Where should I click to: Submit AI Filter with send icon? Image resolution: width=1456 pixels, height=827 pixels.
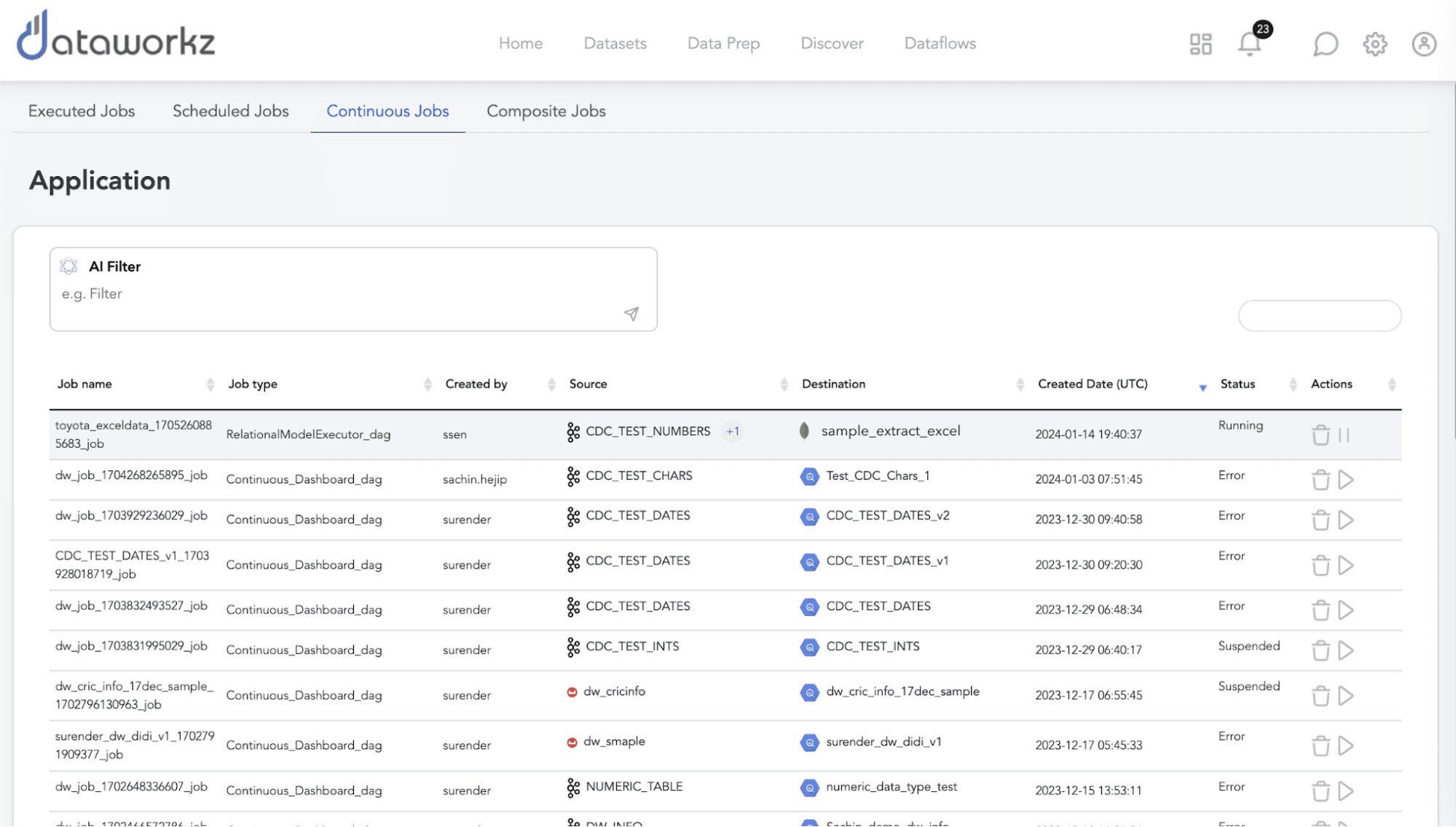631,314
